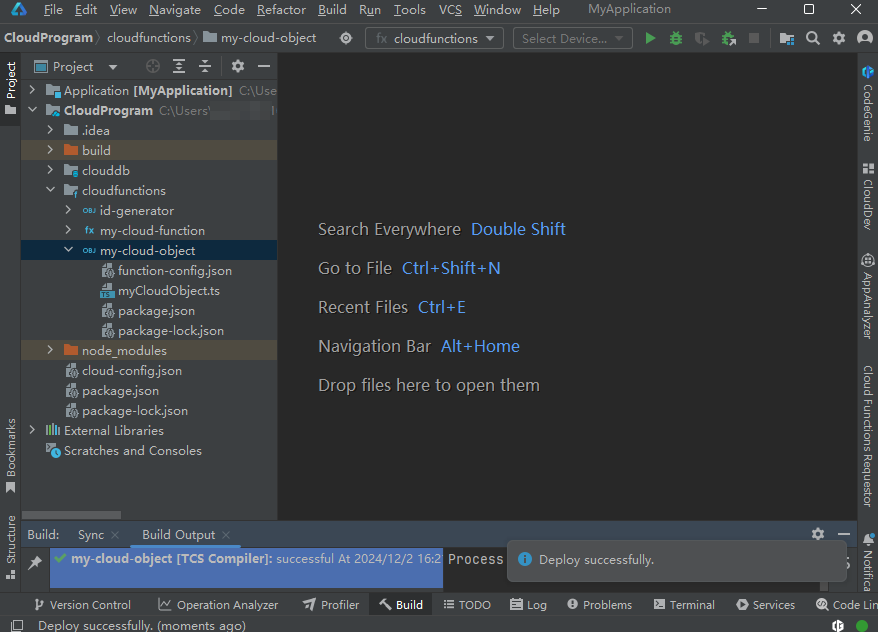Click Collapse All icon in Project panel

click(205, 67)
